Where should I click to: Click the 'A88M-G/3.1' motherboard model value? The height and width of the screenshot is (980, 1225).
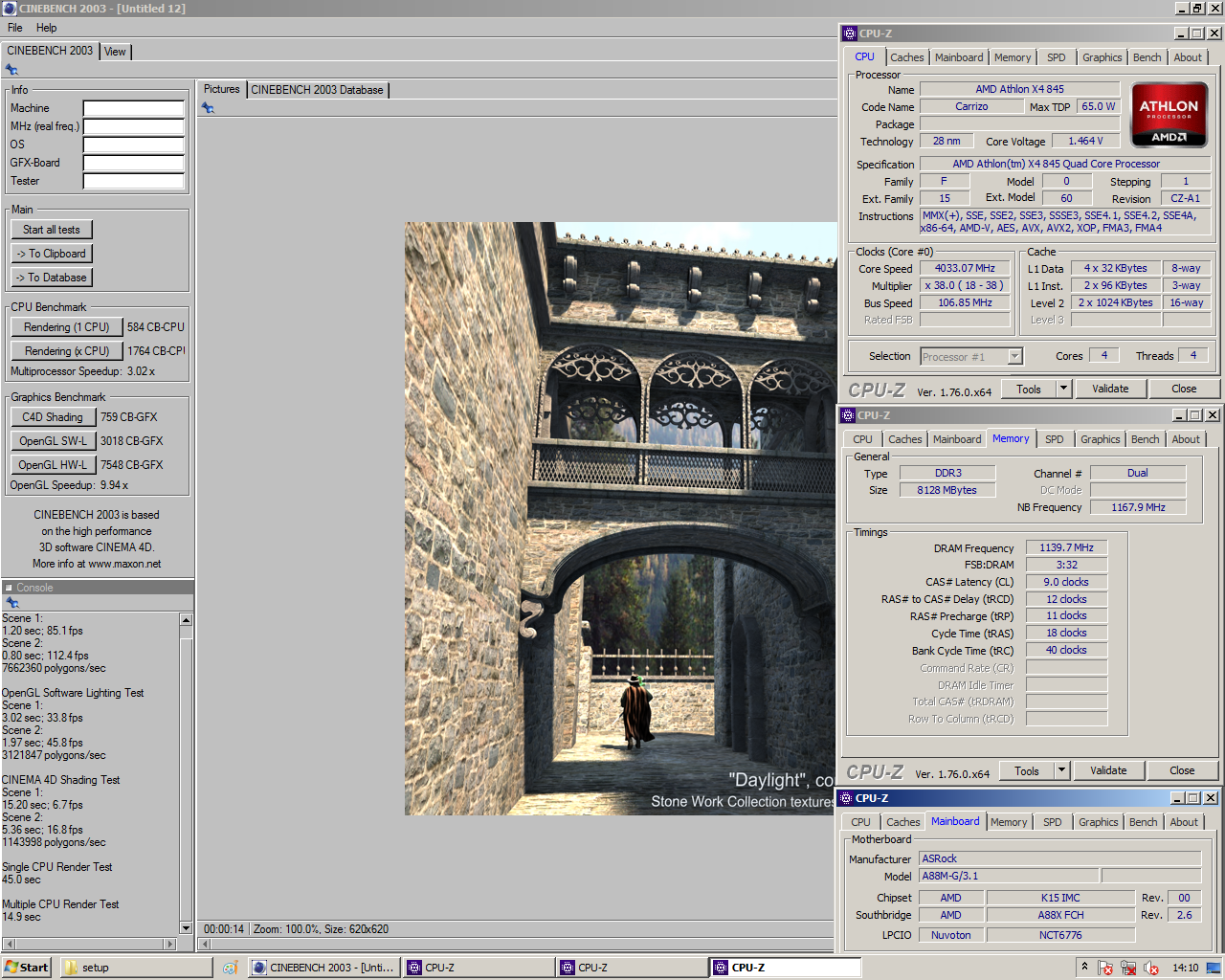click(1008, 876)
